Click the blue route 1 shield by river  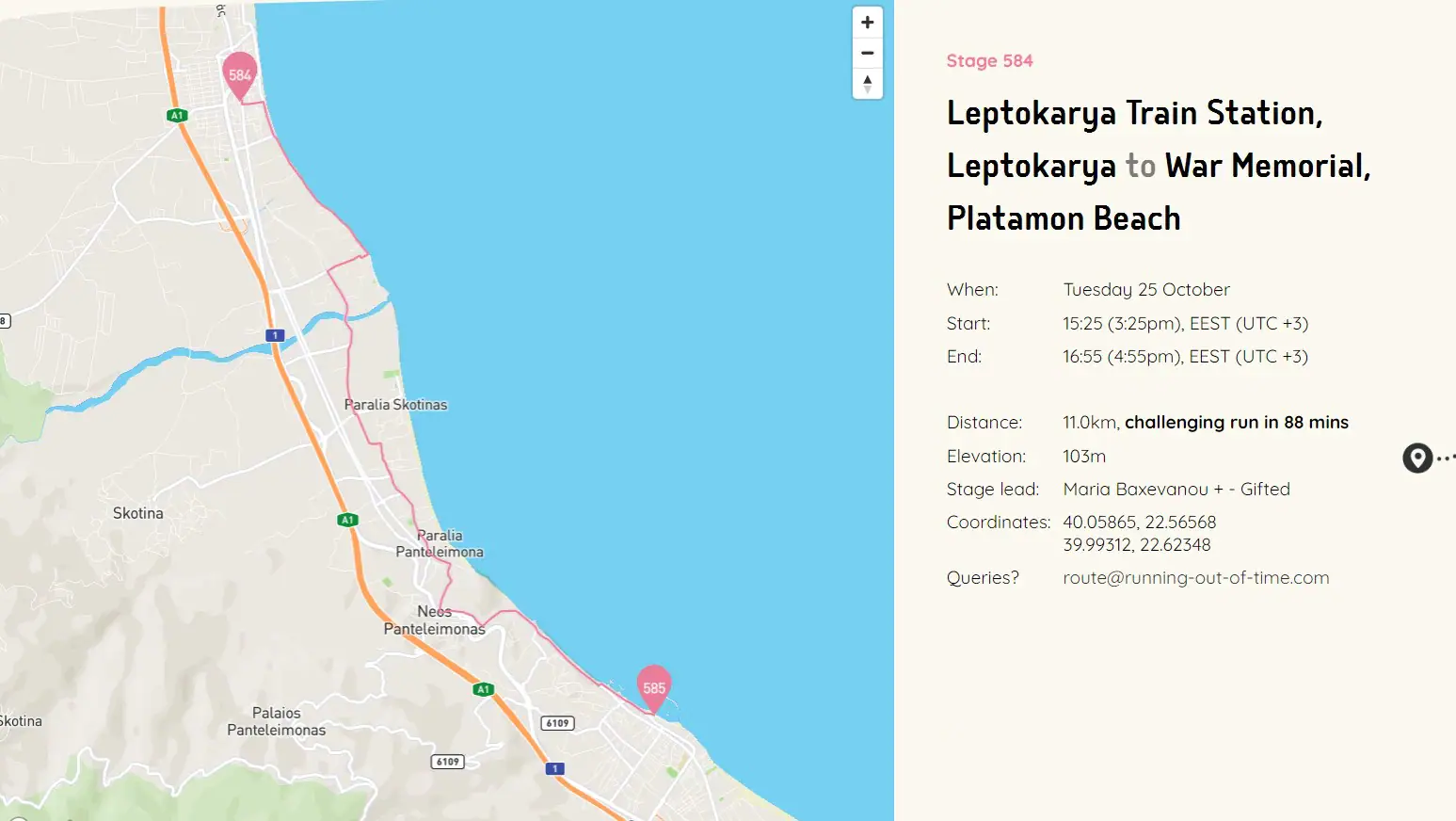[275, 335]
